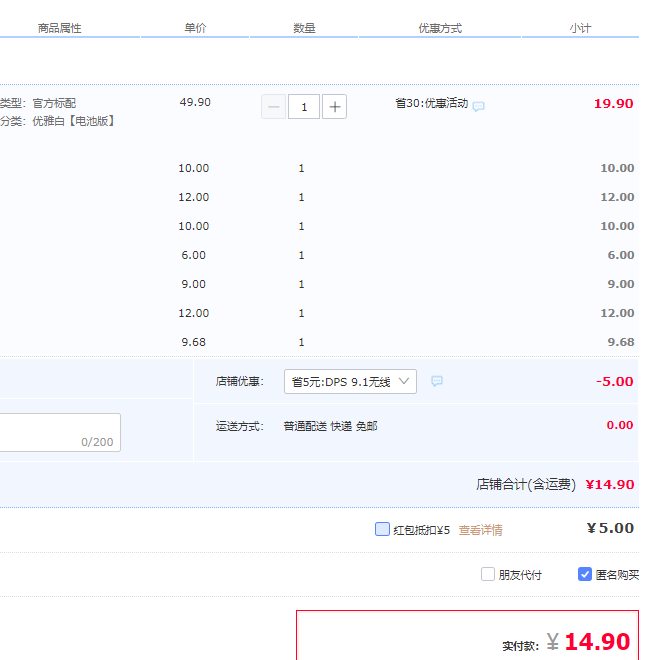Click the unit price 6.00
Image resolution: width=664 pixels, height=660 pixels.
[194, 255]
